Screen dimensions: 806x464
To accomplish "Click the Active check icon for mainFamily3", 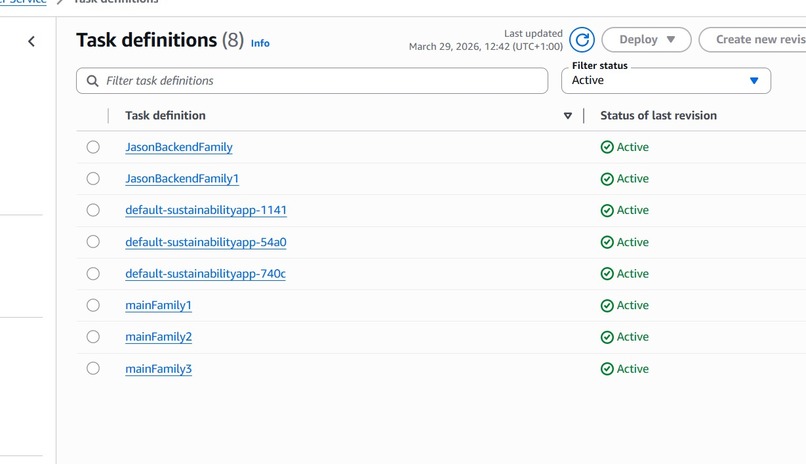I will click(607, 369).
